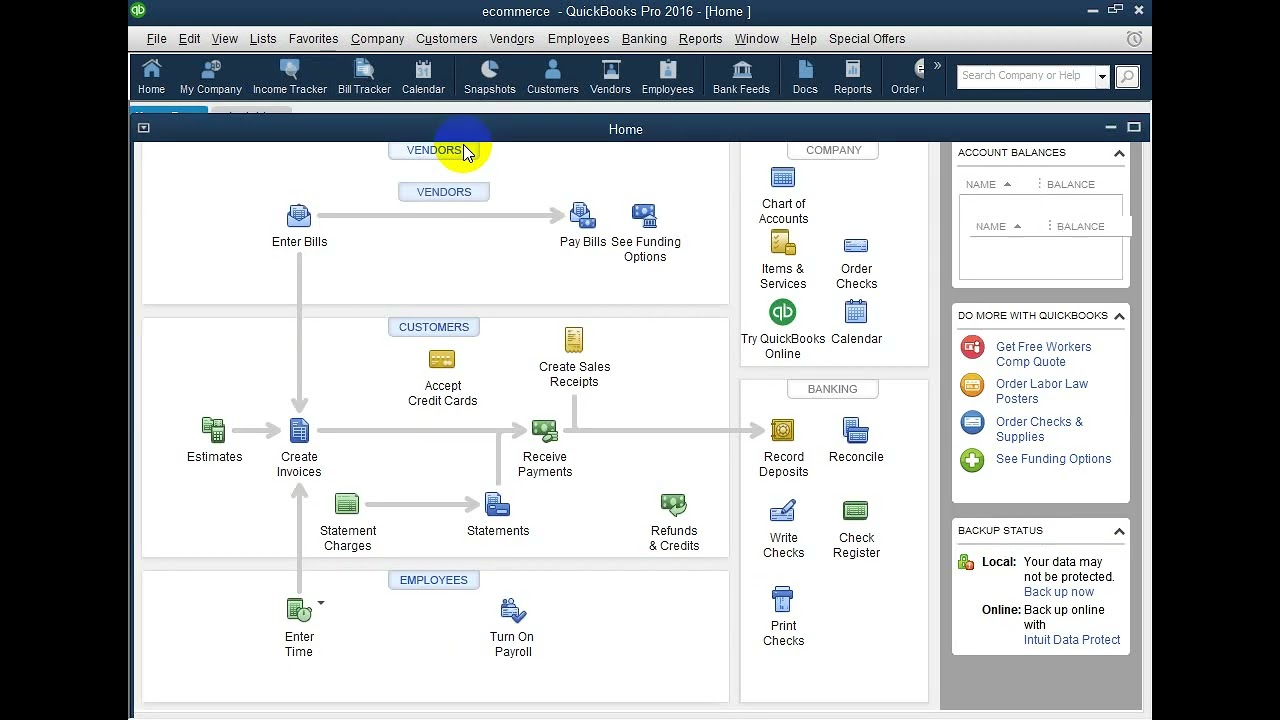Open the Edit menu
Screen dimensions: 1280x720
click(x=189, y=39)
